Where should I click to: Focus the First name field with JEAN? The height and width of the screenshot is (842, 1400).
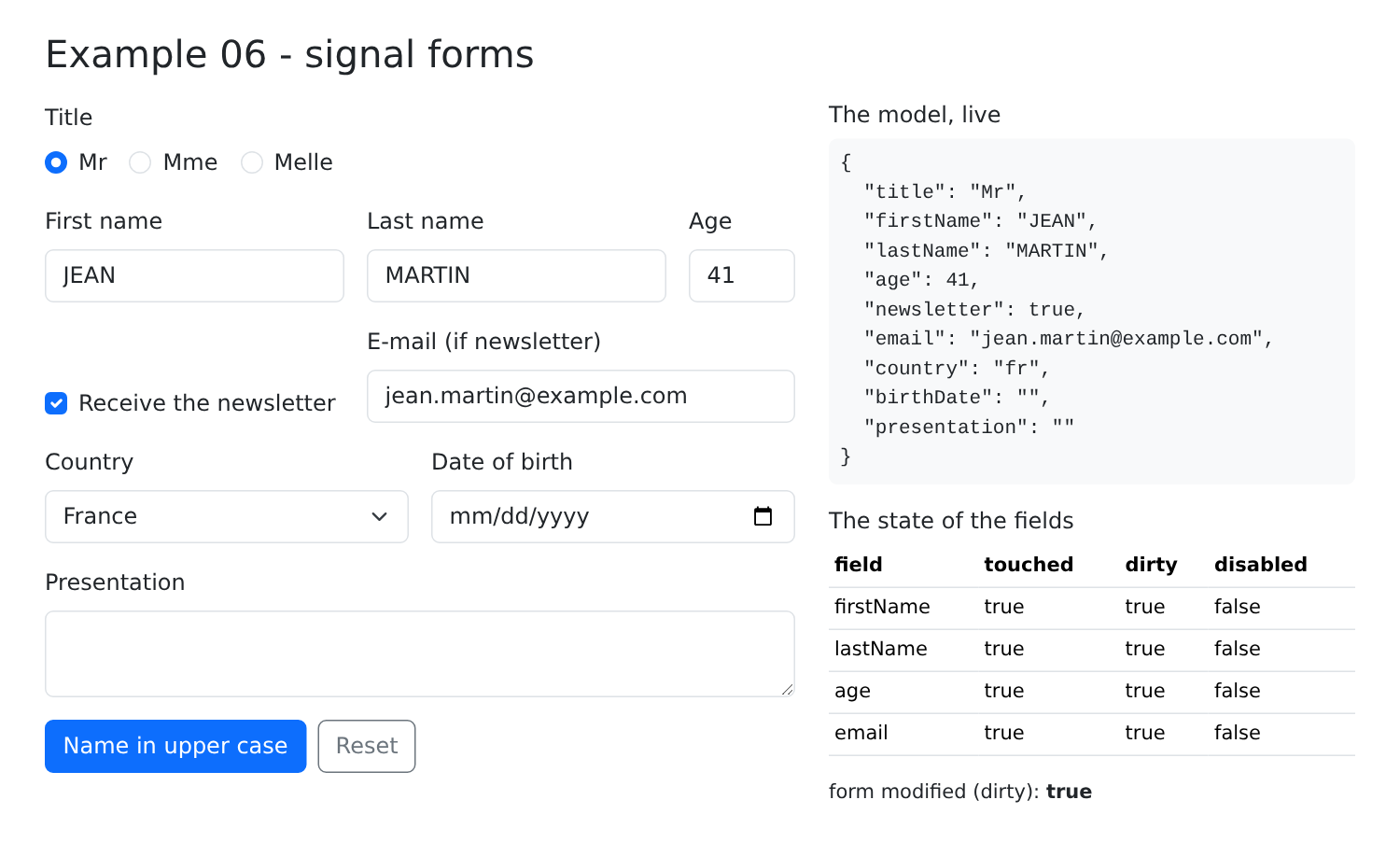[194, 275]
